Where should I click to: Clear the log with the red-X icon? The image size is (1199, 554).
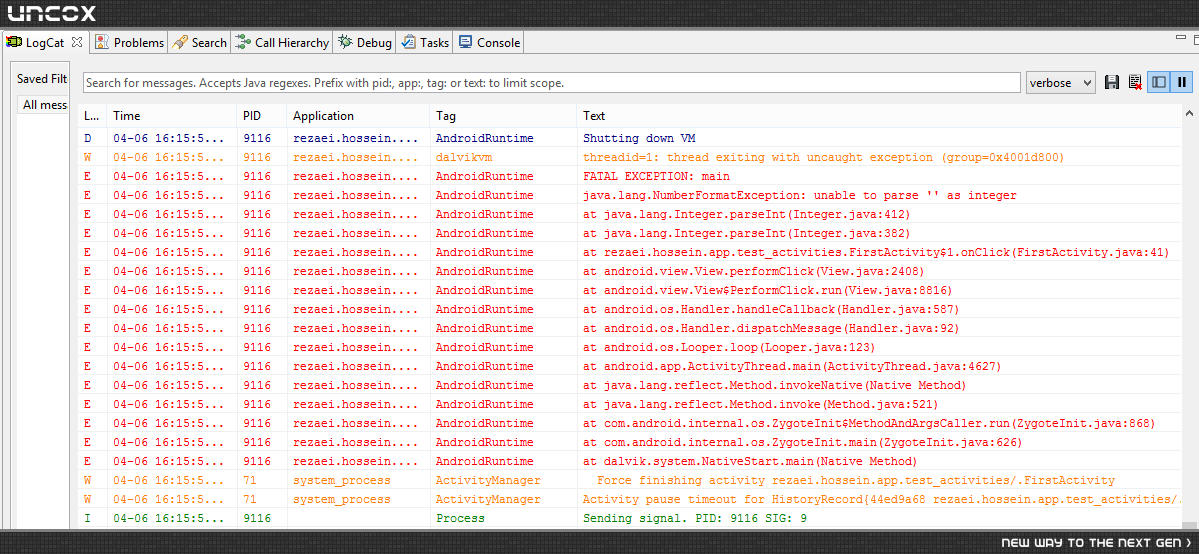tap(1136, 83)
